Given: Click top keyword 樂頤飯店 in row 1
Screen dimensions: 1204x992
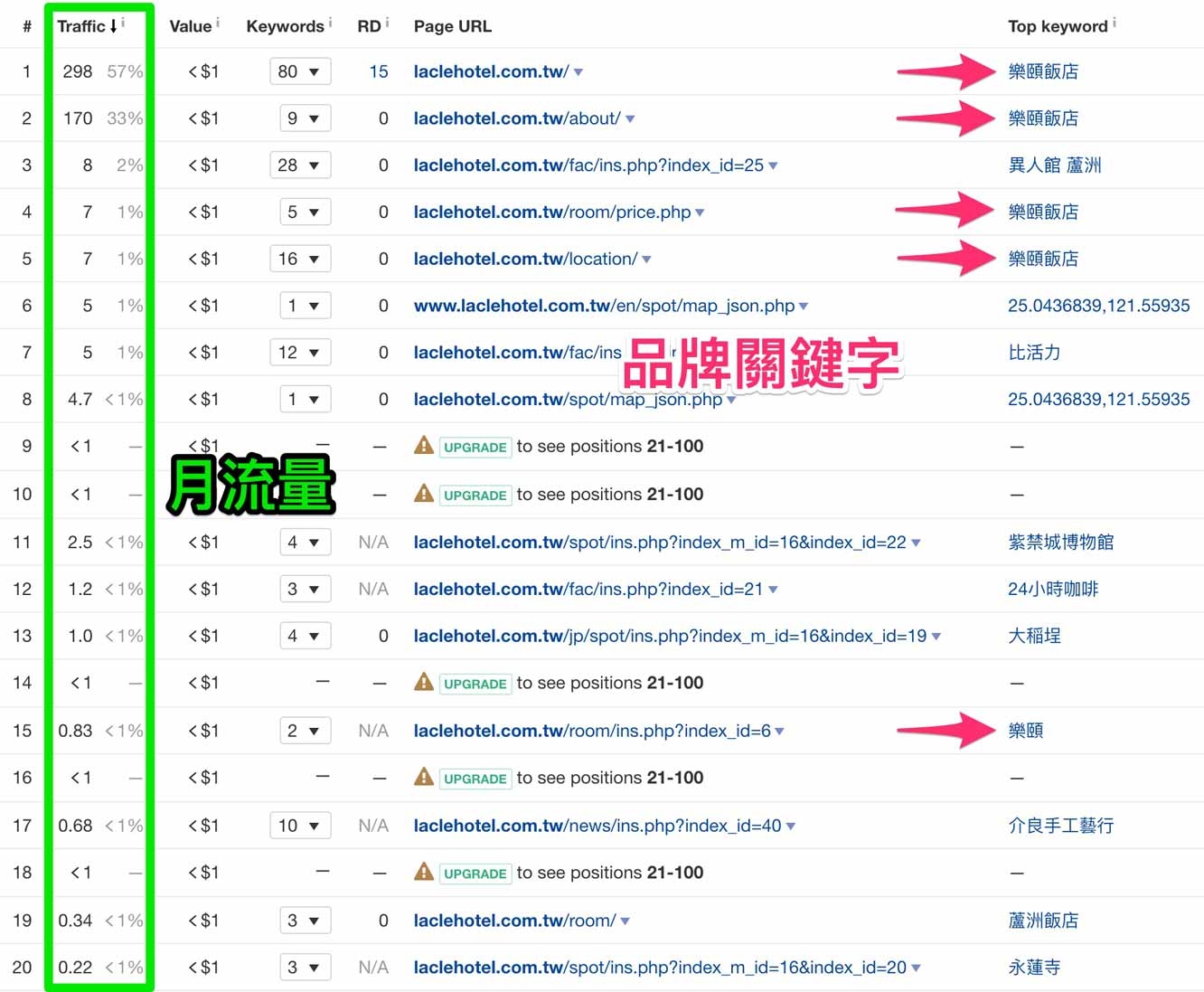Looking at the screenshot, I should [1043, 71].
